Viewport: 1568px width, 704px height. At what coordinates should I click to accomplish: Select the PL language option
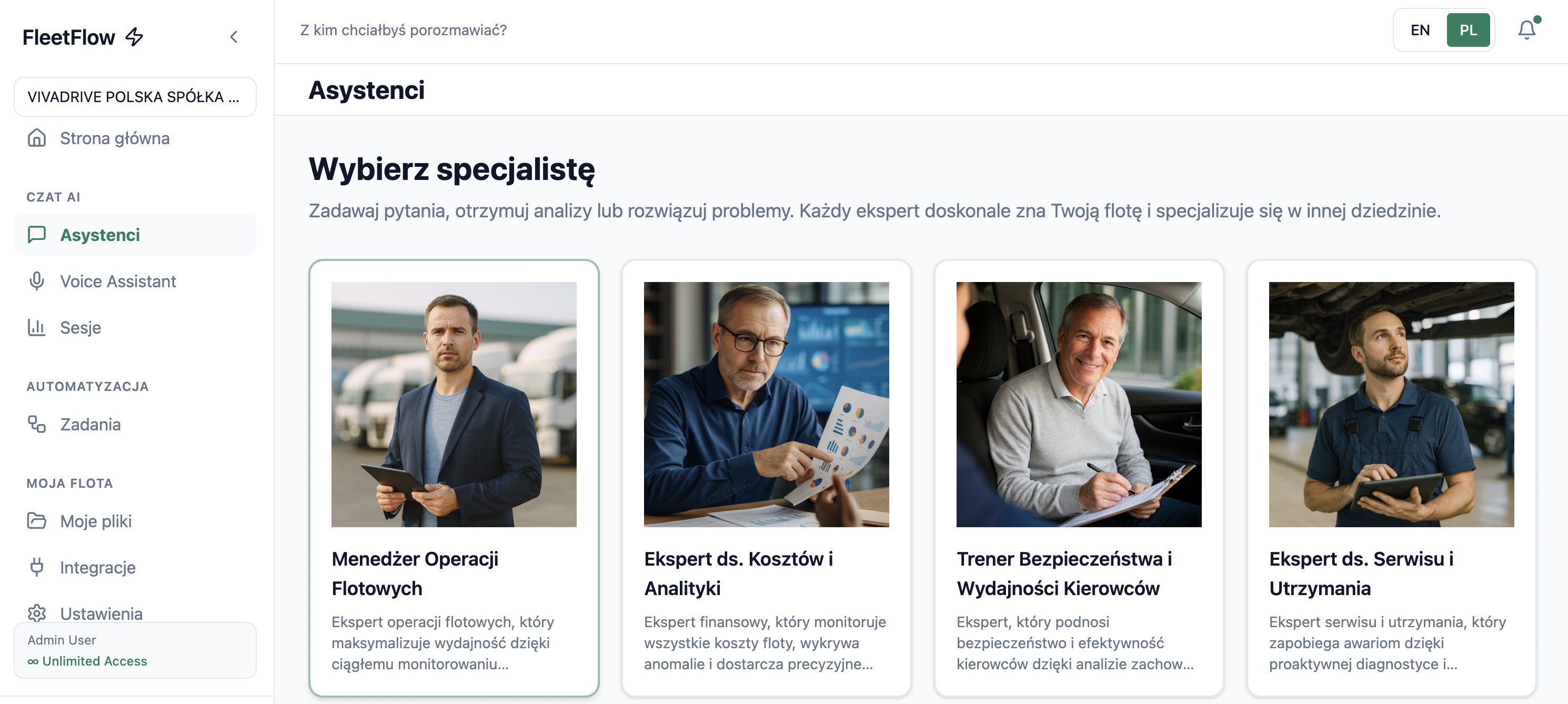tap(1468, 30)
